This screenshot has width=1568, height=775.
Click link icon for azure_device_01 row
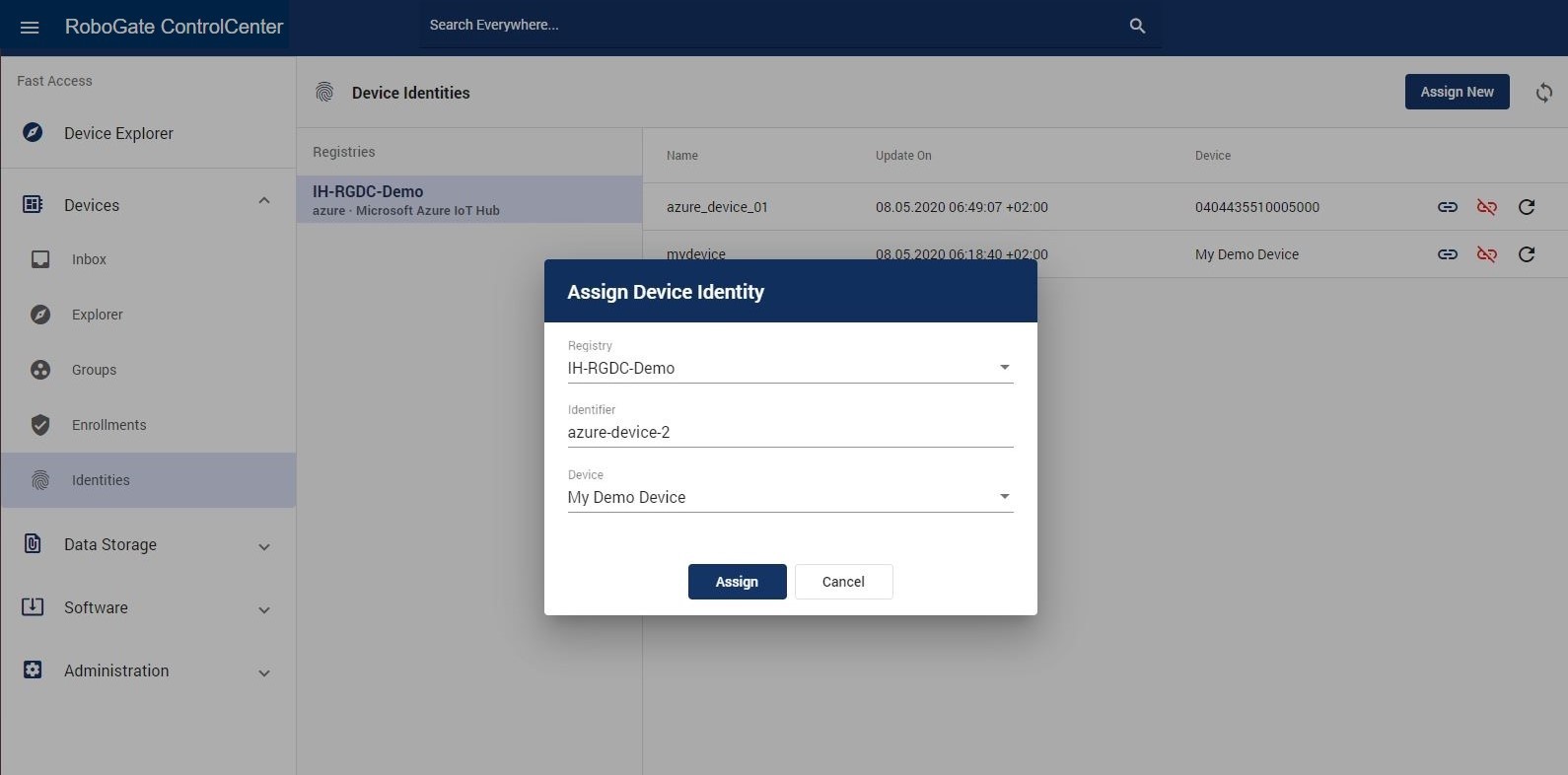[1448, 207]
